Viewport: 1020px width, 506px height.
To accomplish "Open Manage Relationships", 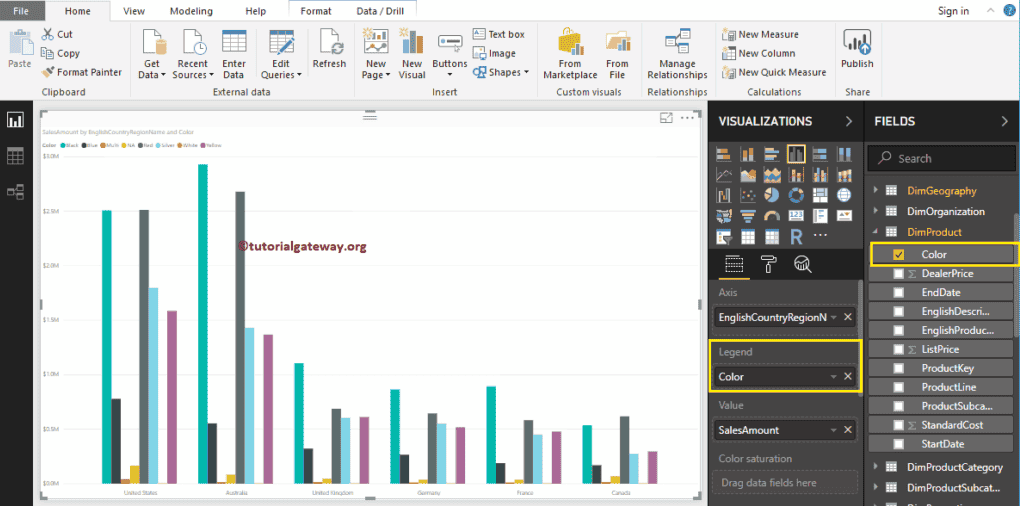I will [x=677, y=54].
